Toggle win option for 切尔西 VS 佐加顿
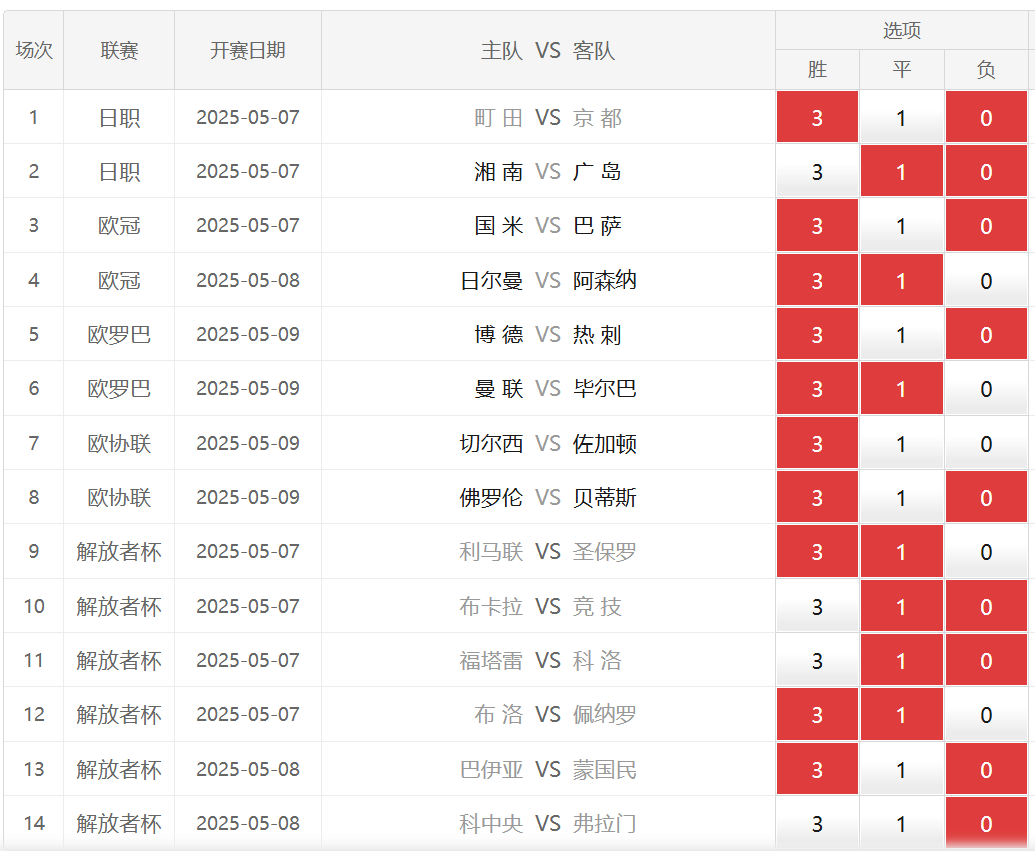Screen dimensions: 1035x857 [817, 444]
